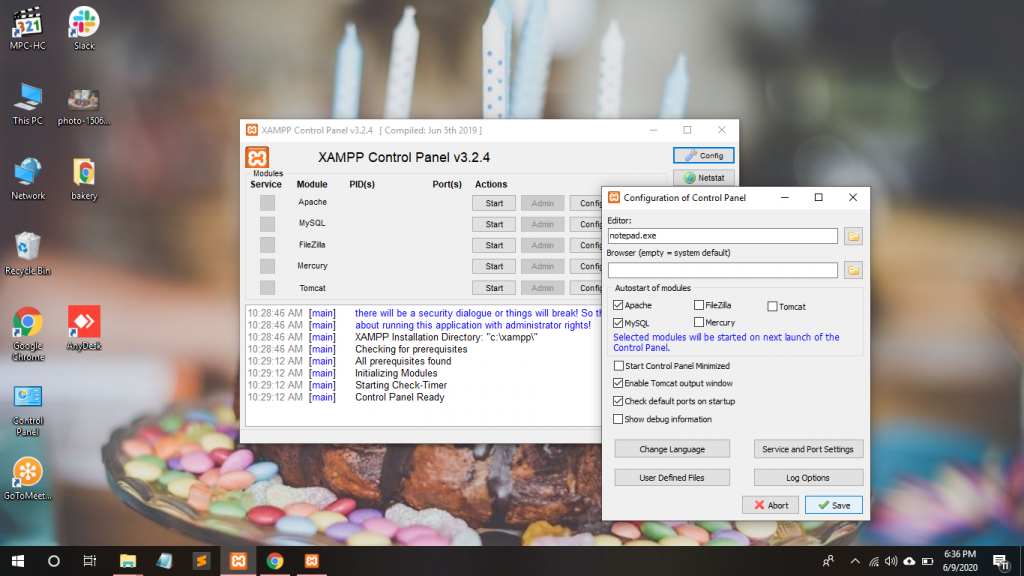Open Sublime Text from the taskbar
The width and height of the screenshot is (1024, 576).
[201, 561]
